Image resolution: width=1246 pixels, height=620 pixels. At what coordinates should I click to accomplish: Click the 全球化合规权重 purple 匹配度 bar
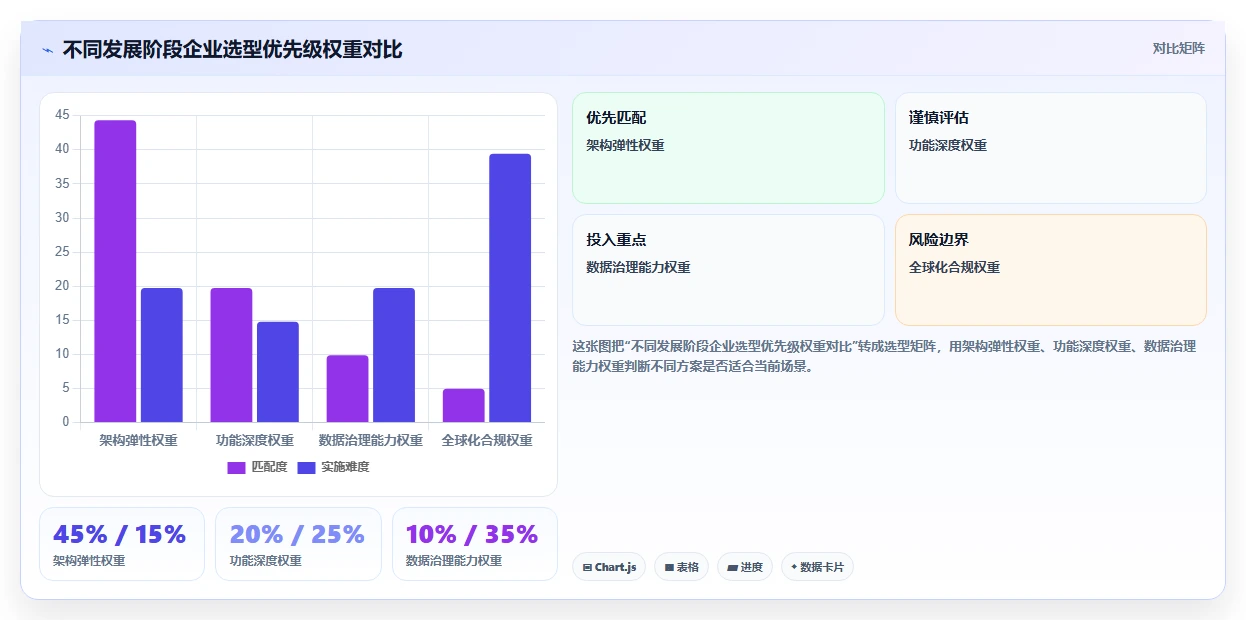[464, 406]
